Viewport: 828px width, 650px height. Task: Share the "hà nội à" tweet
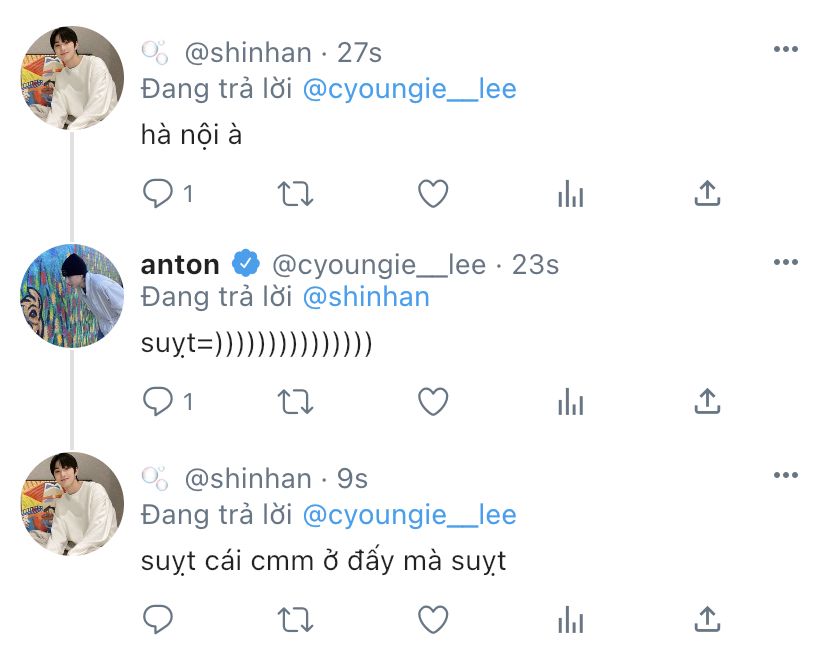(x=708, y=193)
